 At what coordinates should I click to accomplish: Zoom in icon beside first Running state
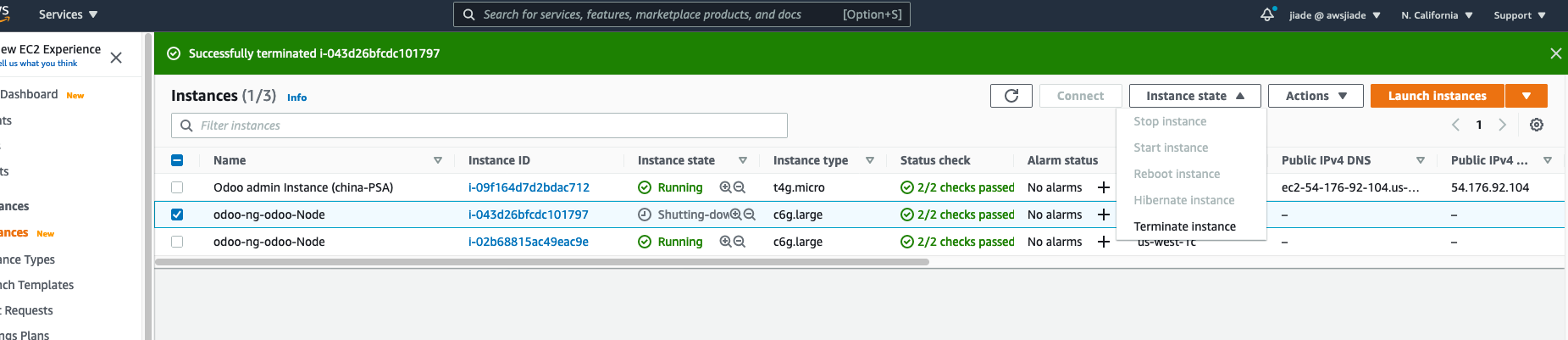(x=725, y=187)
